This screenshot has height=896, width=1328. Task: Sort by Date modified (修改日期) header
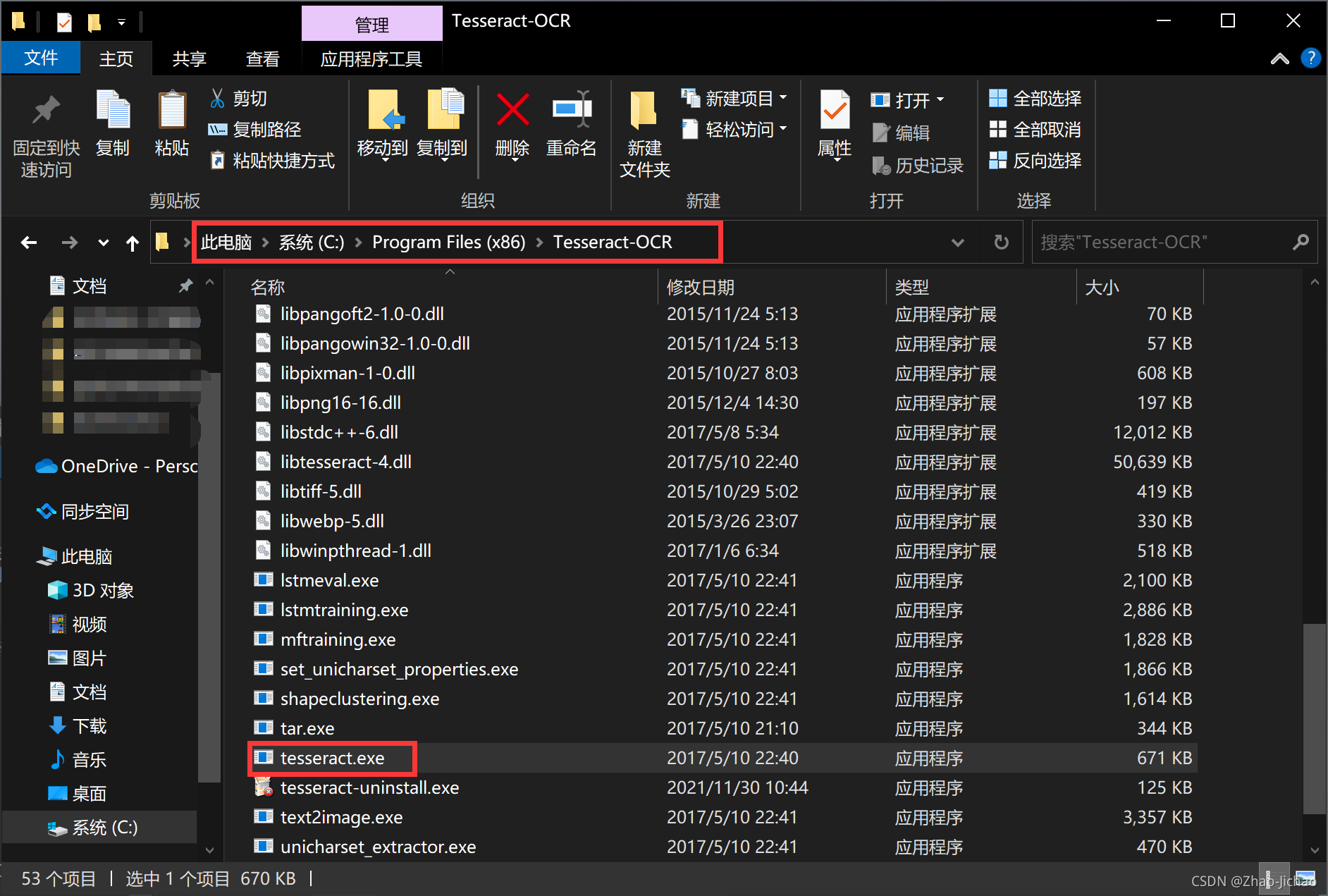pos(701,287)
